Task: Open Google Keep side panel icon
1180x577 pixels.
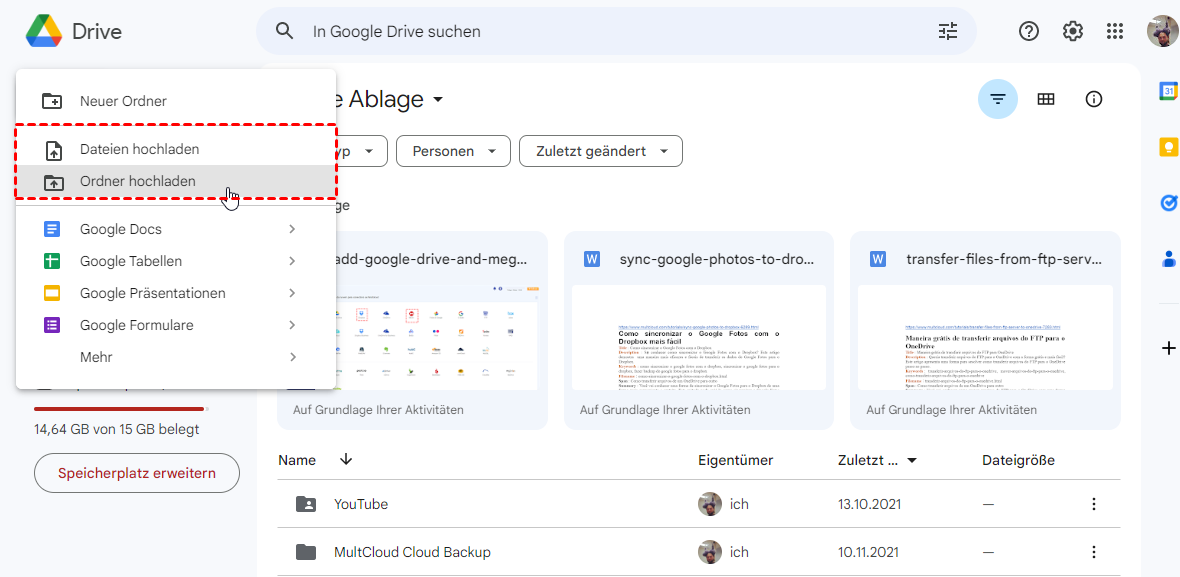Action: coord(1167,147)
